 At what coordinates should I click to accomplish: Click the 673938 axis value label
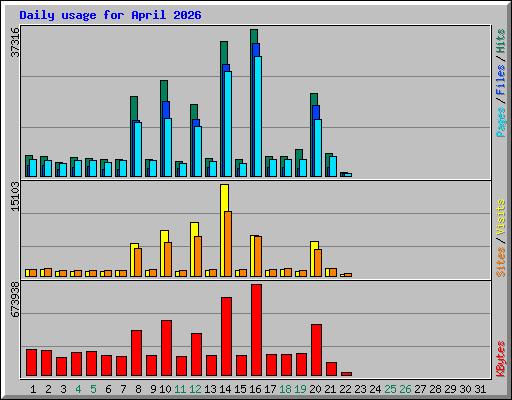15,299
